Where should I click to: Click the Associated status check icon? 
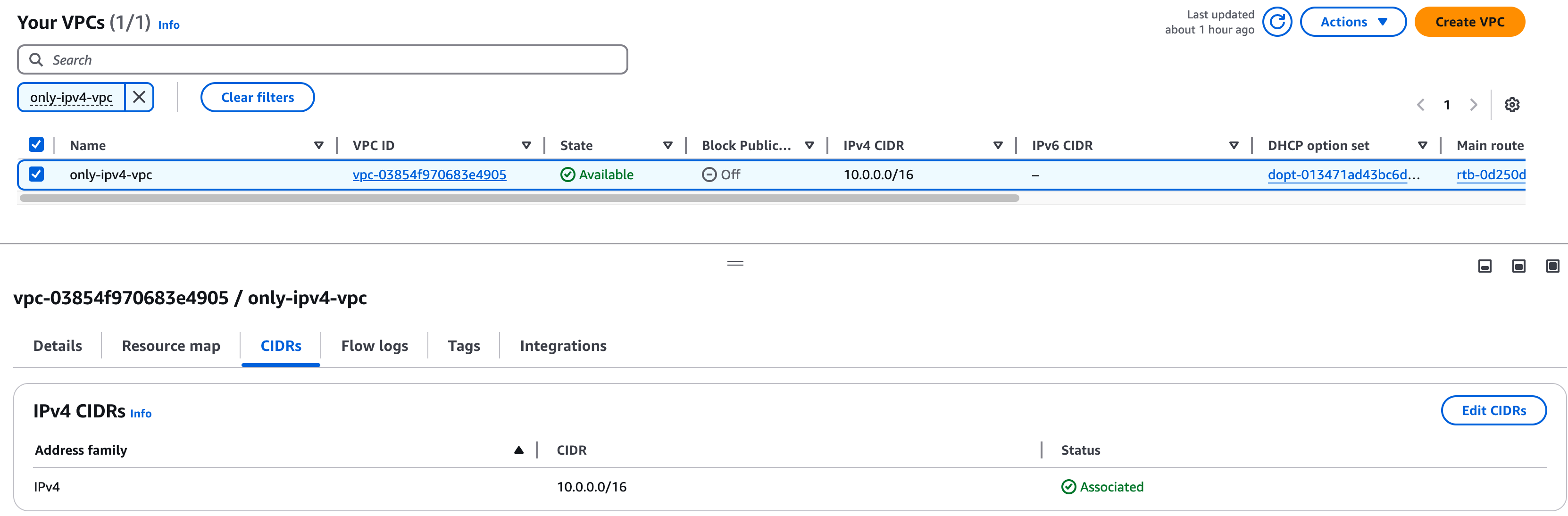[x=1068, y=487]
